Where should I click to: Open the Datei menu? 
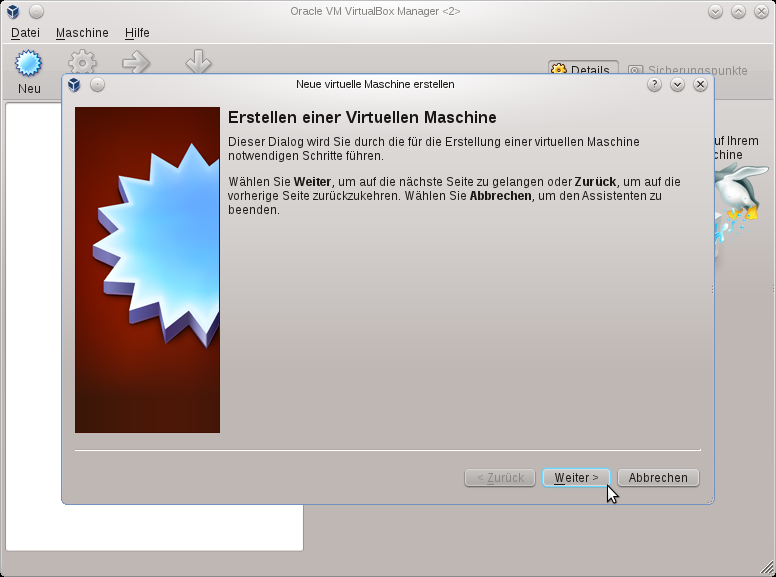(25, 33)
